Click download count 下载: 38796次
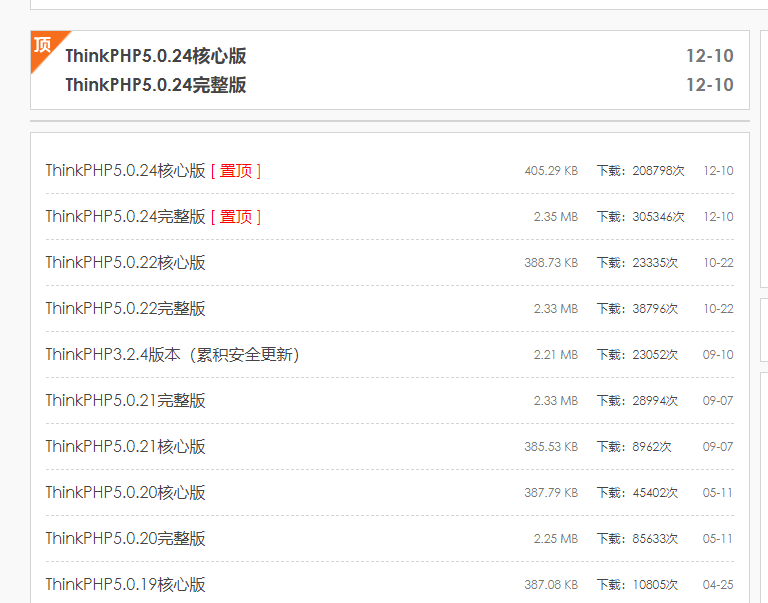 [637, 309]
